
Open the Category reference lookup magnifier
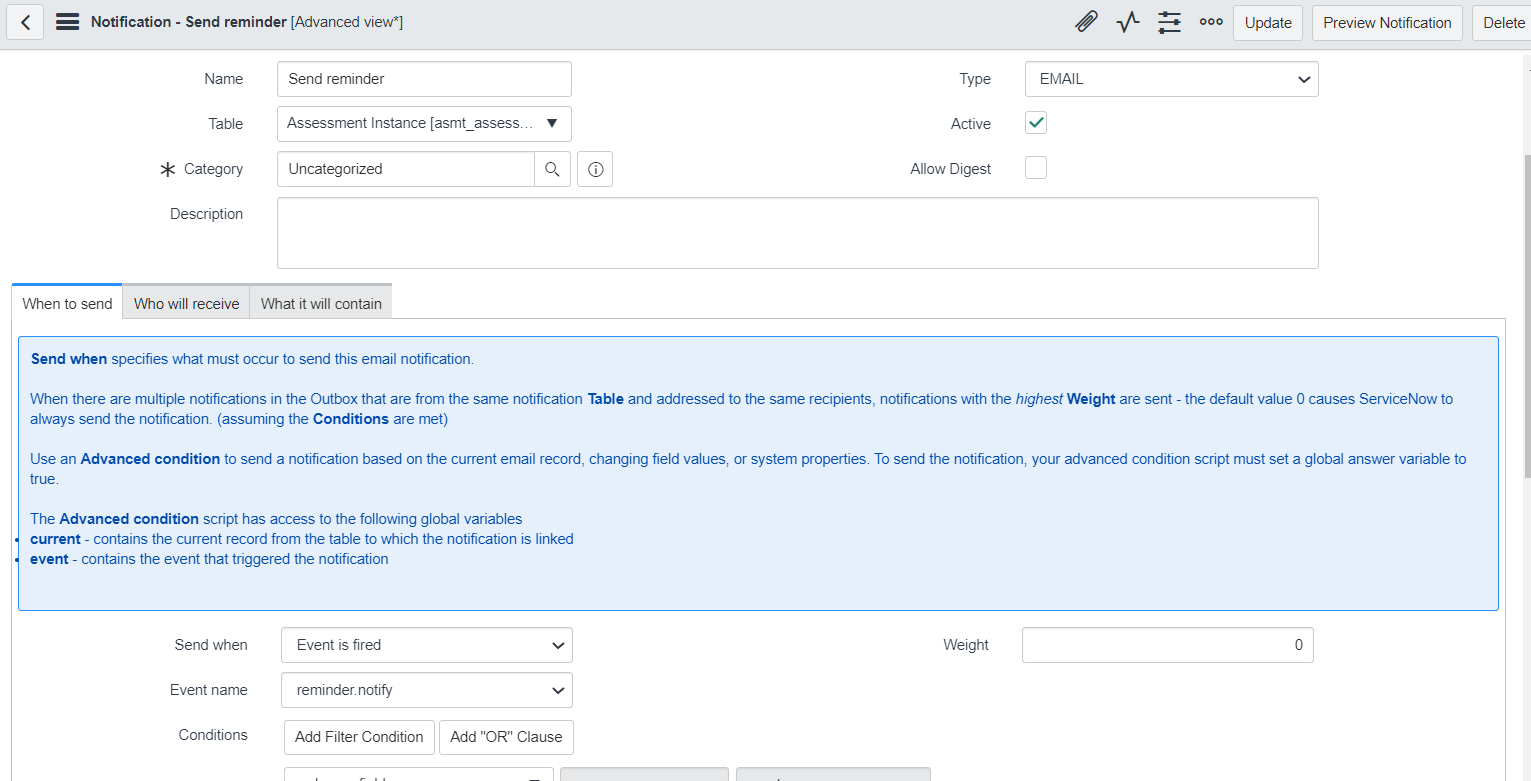pos(552,168)
